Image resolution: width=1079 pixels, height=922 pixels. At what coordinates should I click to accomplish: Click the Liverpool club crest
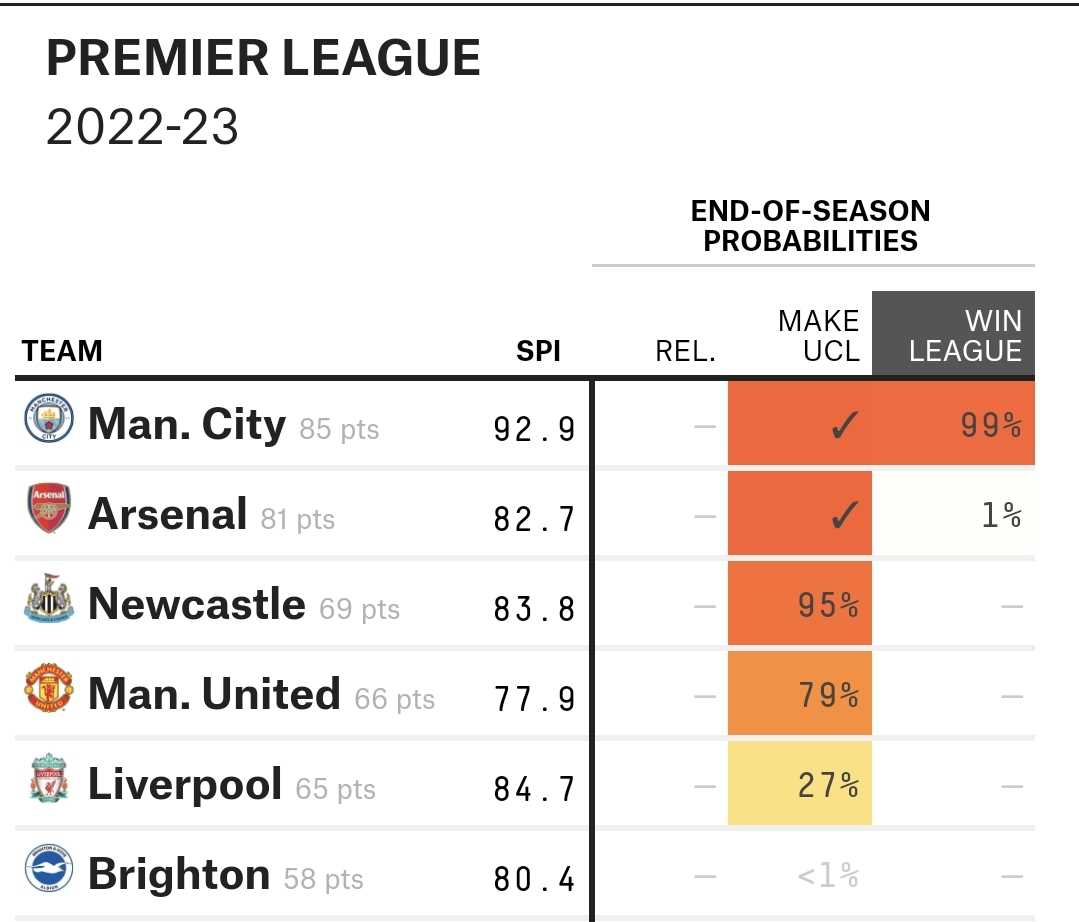coord(48,778)
